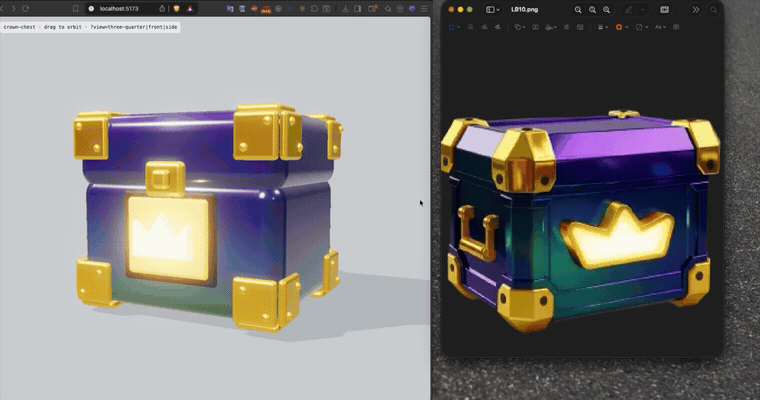Toggle the Markup pen tool in Preview
Viewport: 760px width, 400px height.
[x=629, y=9]
